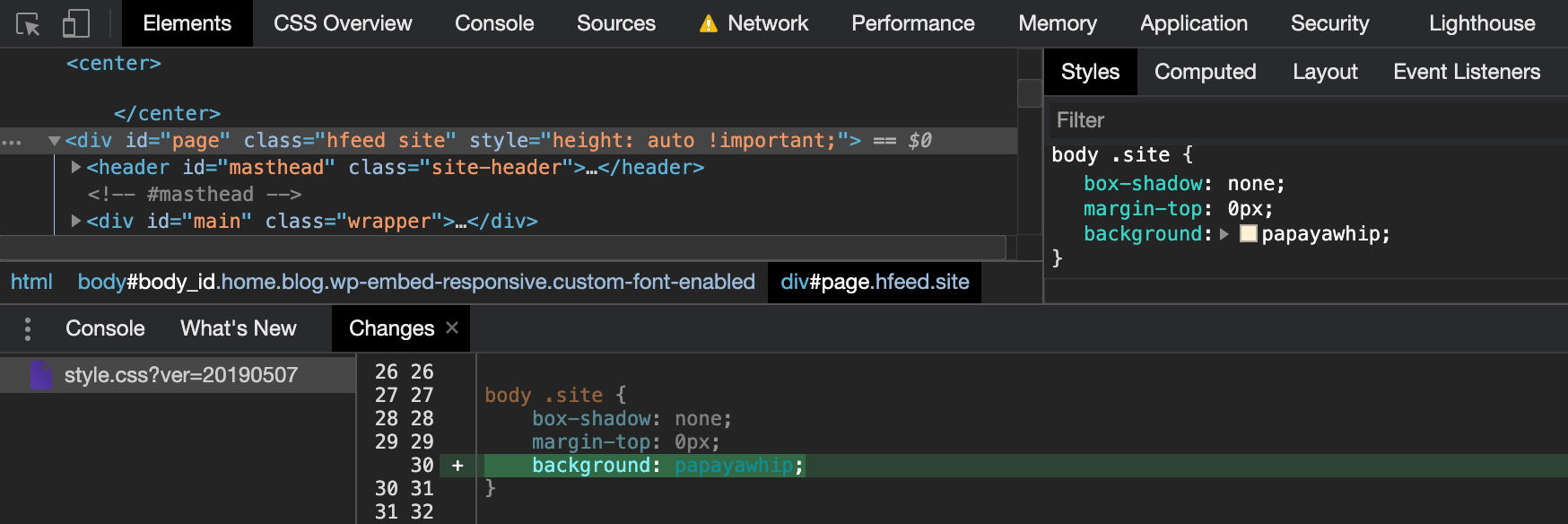Screen dimensions: 1568x524
Task: Edit the none value of box-shadow in Styles
Action: pyautogui.click(x=1250, y=184)
